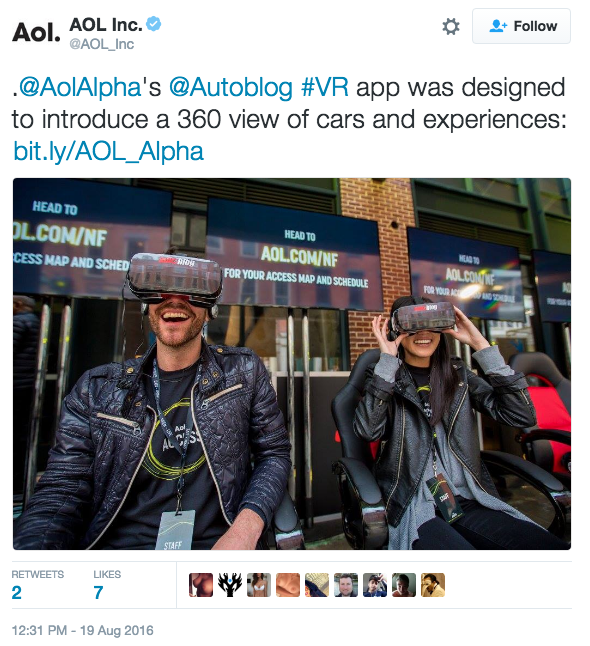Click the fourth liker avatar

tap(288, 585)
